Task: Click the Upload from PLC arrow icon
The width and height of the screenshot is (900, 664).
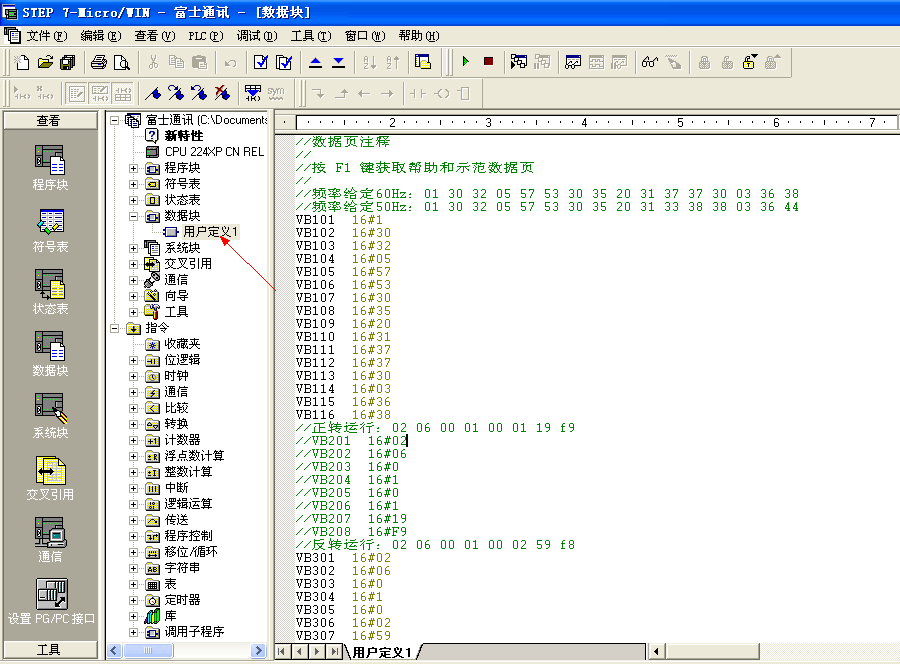Action: pos(315,62)
